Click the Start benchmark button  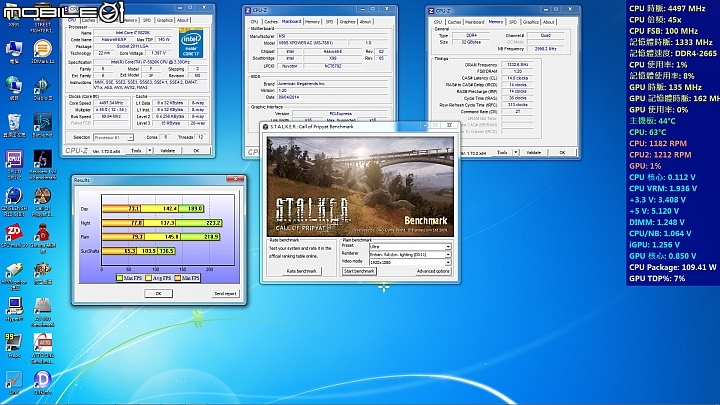(x=359, y=271)
